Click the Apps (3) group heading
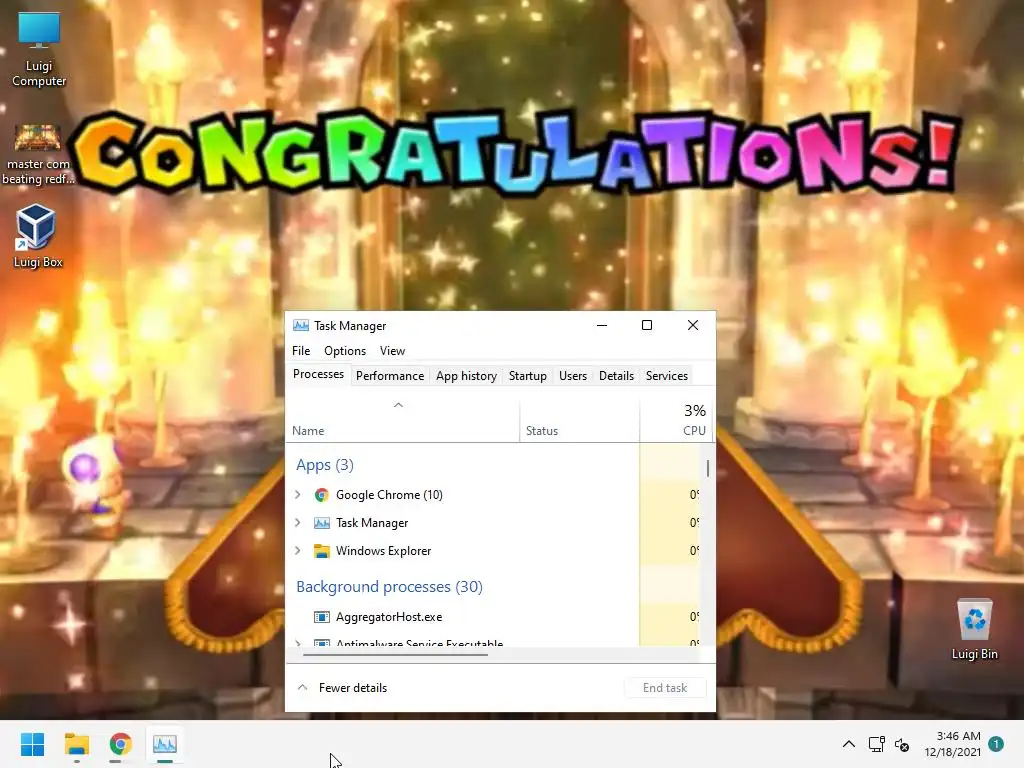Screen dimensions: 1024x768 (325, 465)
